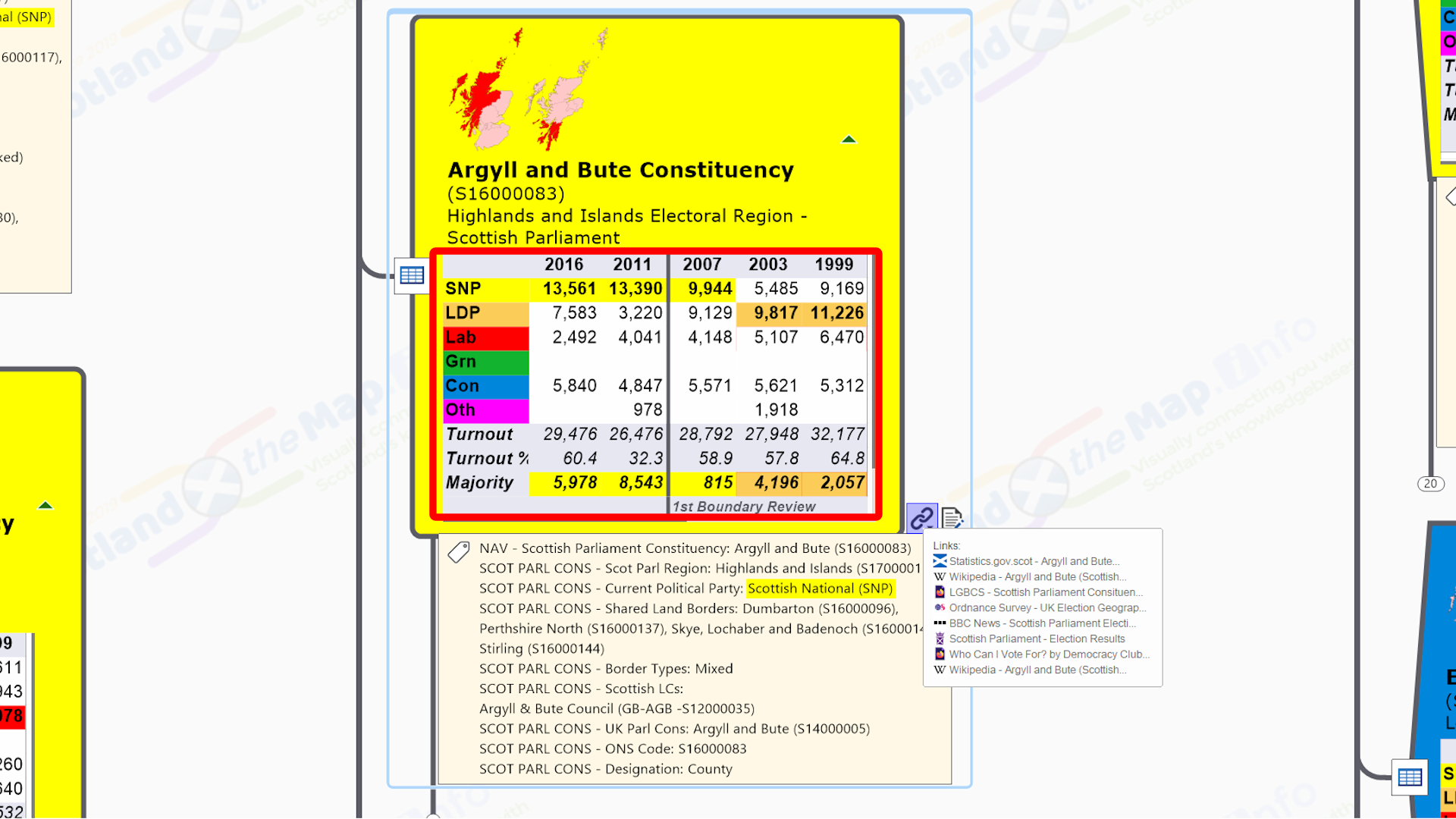Open the links dropdown chain icon
The height and width of the screenshot is (819, 1456).
[921, 518]
